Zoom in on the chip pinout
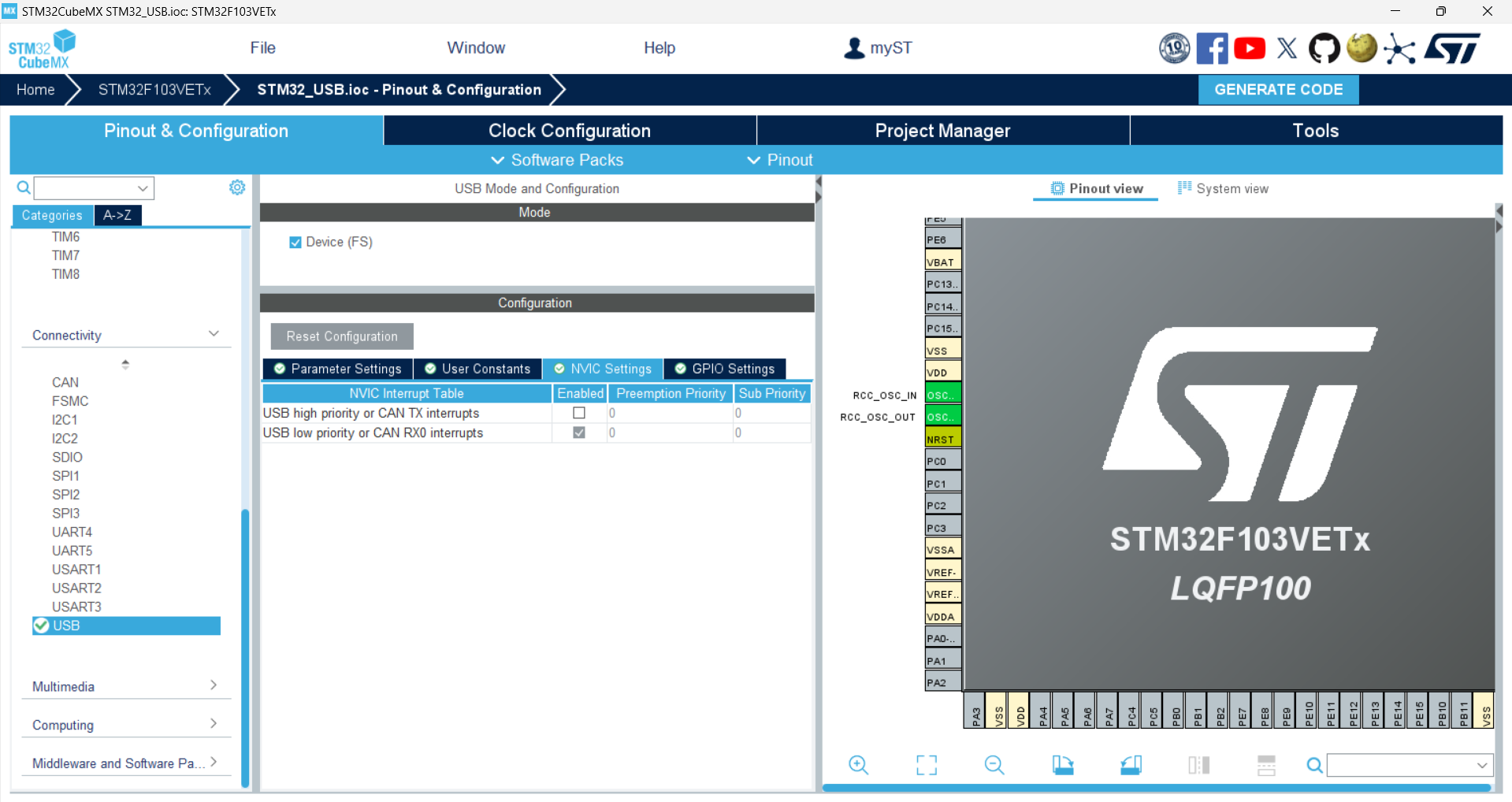Screen dimensions: 1512x802 click(859, 764)
